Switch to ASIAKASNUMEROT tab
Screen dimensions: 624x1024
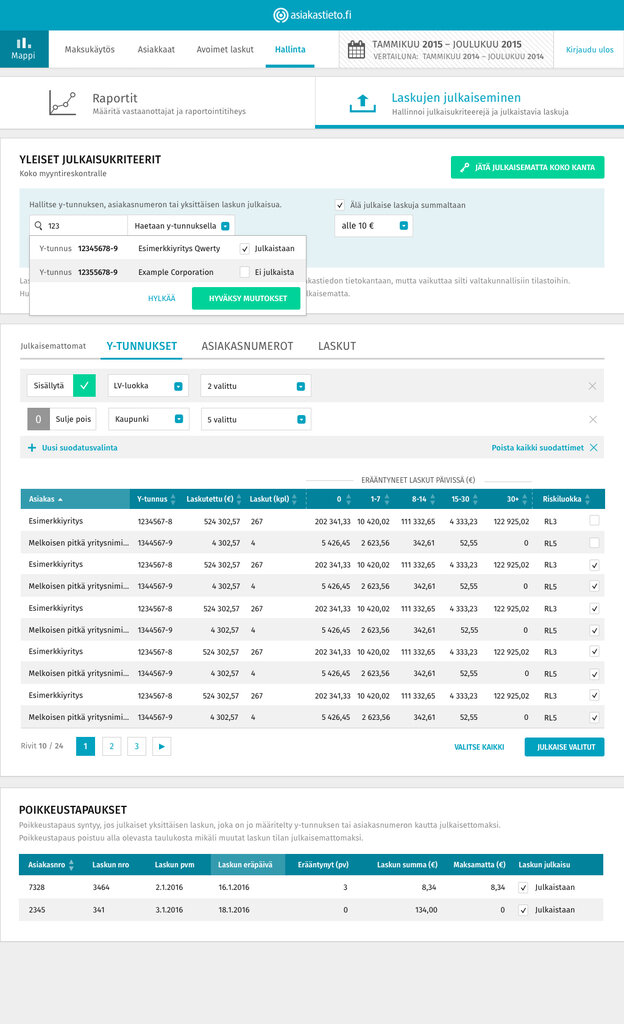pyautogui.click(x=247, y=346)
